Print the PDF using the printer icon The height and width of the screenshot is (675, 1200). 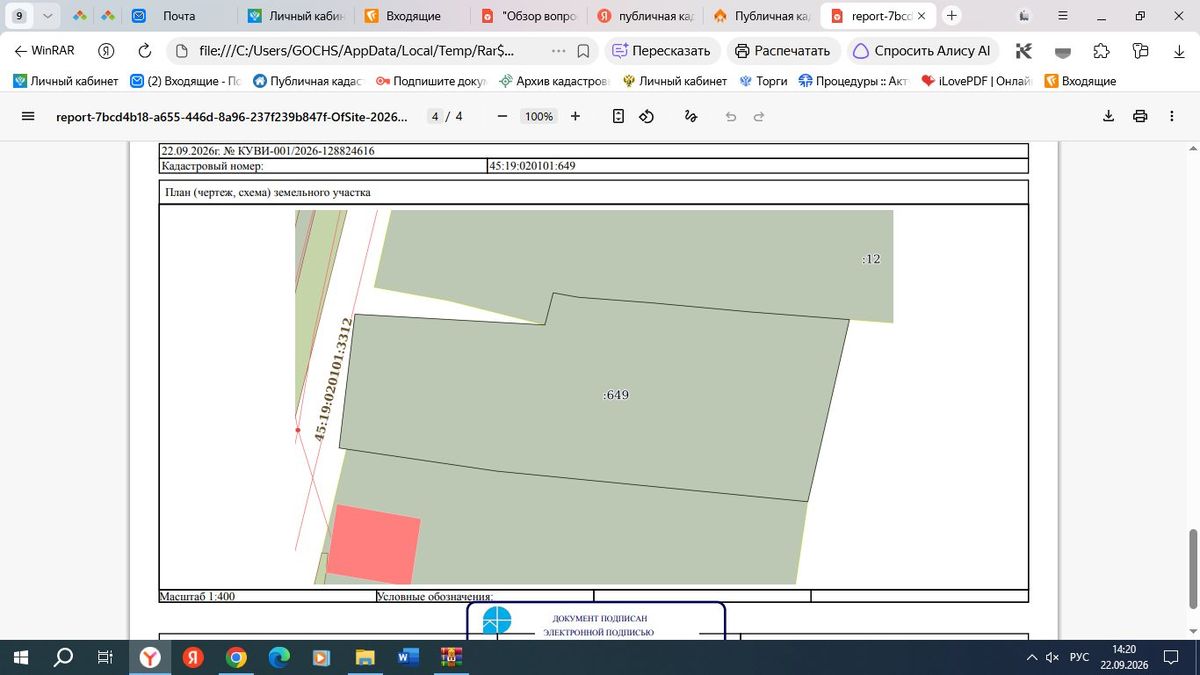point(1140,116)
